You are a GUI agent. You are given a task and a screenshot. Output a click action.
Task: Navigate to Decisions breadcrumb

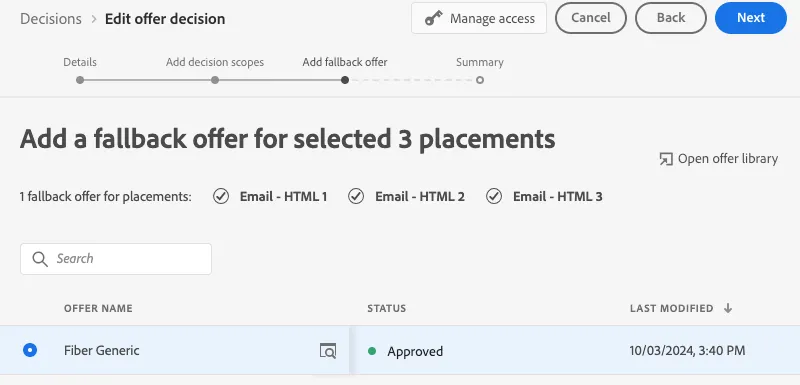click(51, 19)
